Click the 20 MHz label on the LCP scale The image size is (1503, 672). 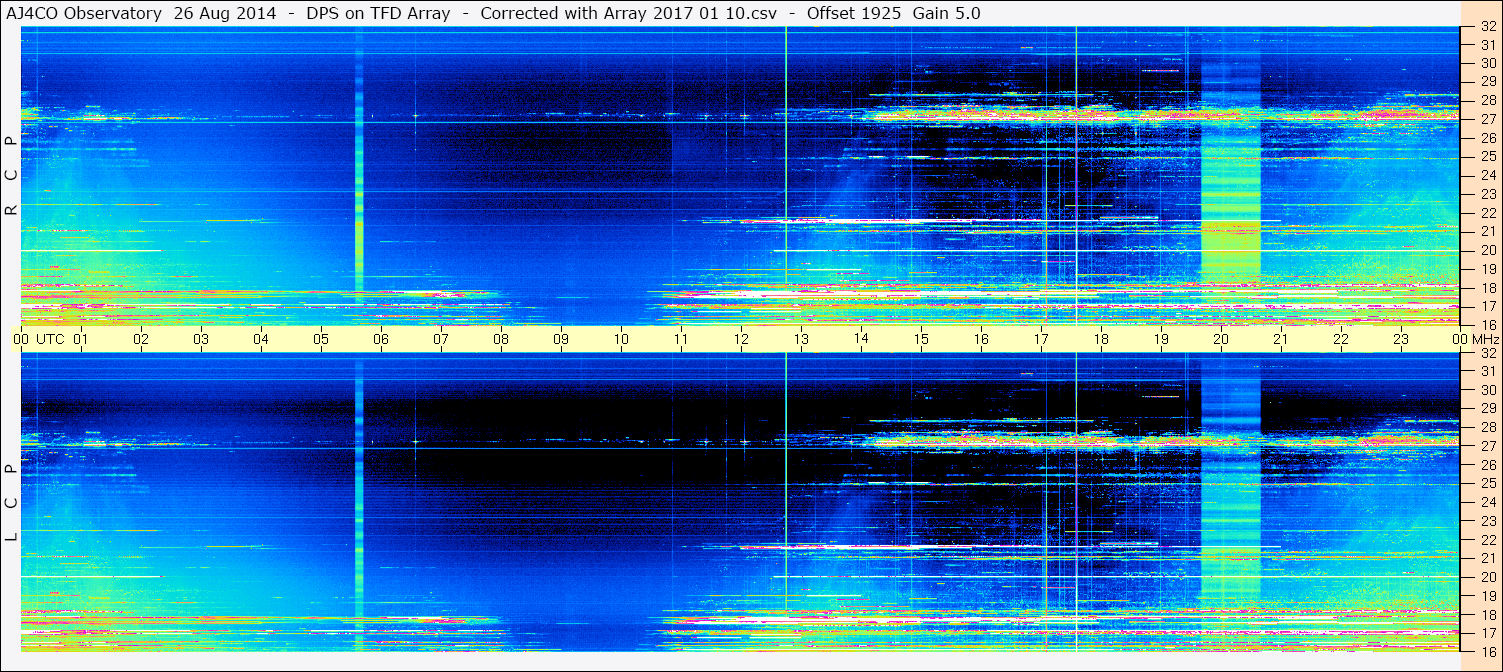coord(1487,577)
